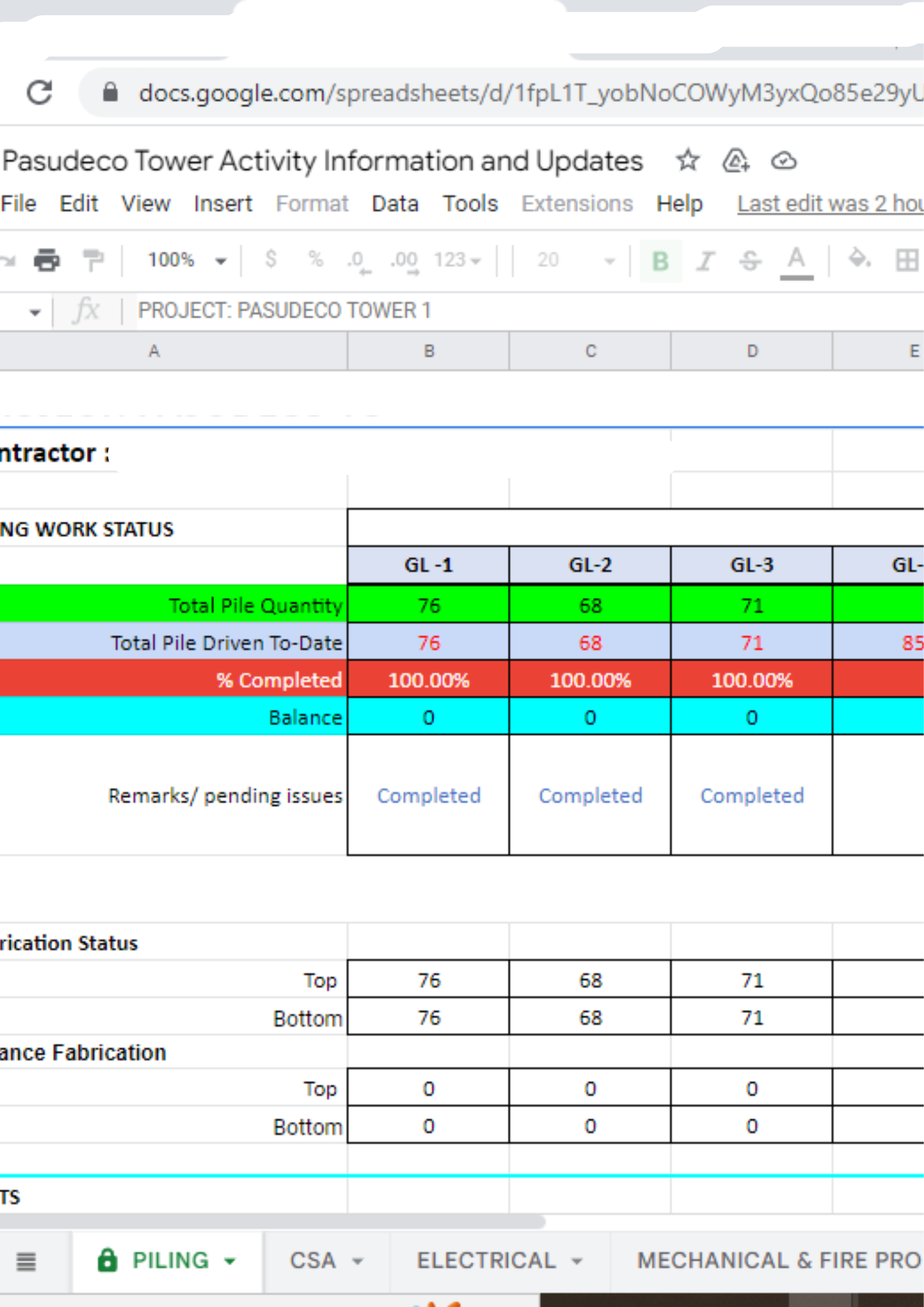924x1307 pixels.
Task: View the cloud document status icon
Action: coord(784,161)
